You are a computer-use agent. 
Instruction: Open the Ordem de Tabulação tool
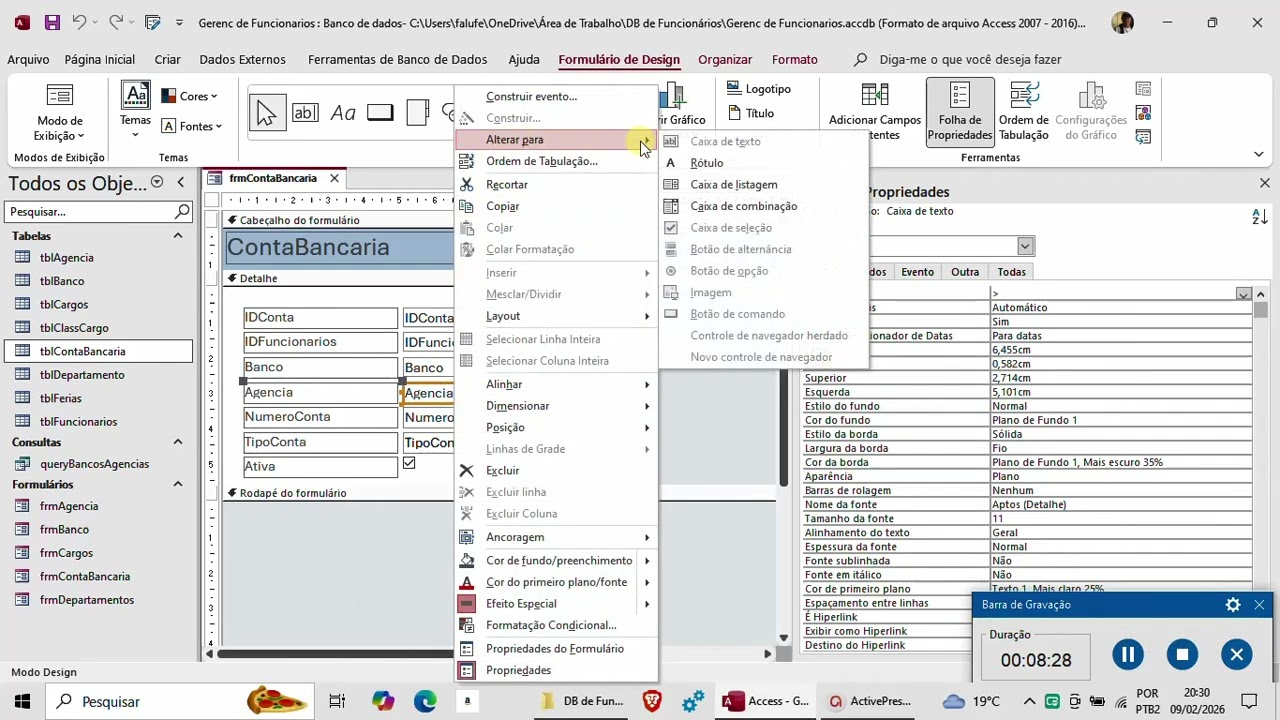click(x=1024, y=112)
